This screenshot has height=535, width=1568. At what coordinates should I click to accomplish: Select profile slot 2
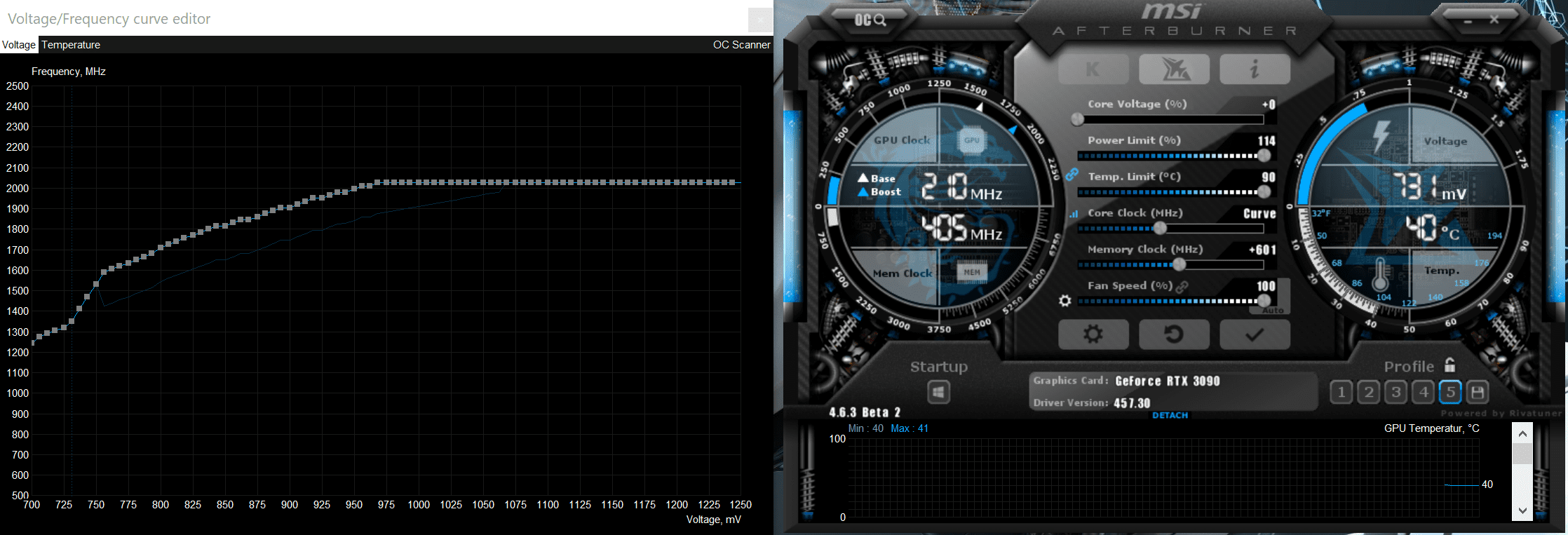pos(1369,392)
